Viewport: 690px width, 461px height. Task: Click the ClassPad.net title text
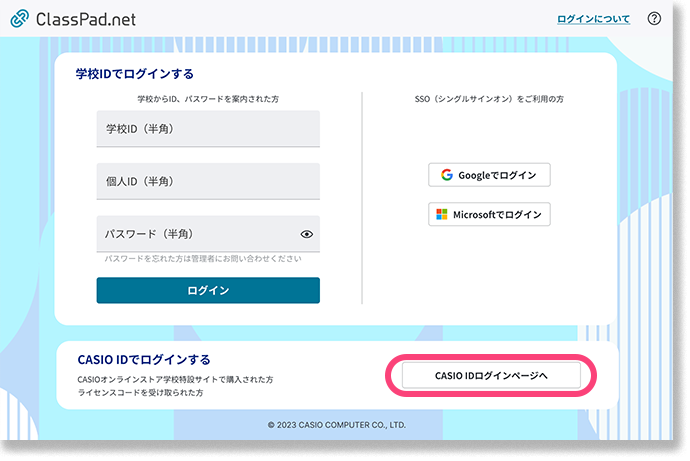[x=86, y=19]
